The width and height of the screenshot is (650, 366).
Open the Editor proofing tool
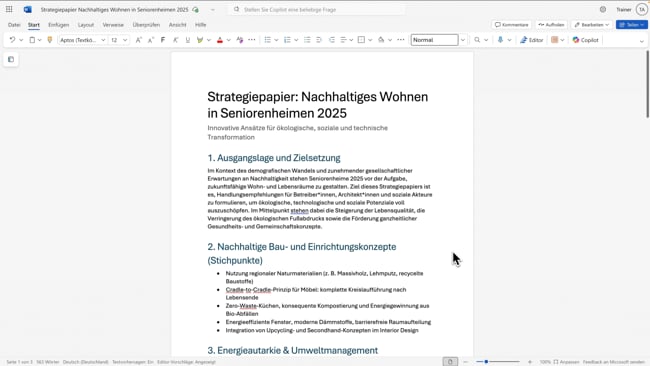click(532, 40)
